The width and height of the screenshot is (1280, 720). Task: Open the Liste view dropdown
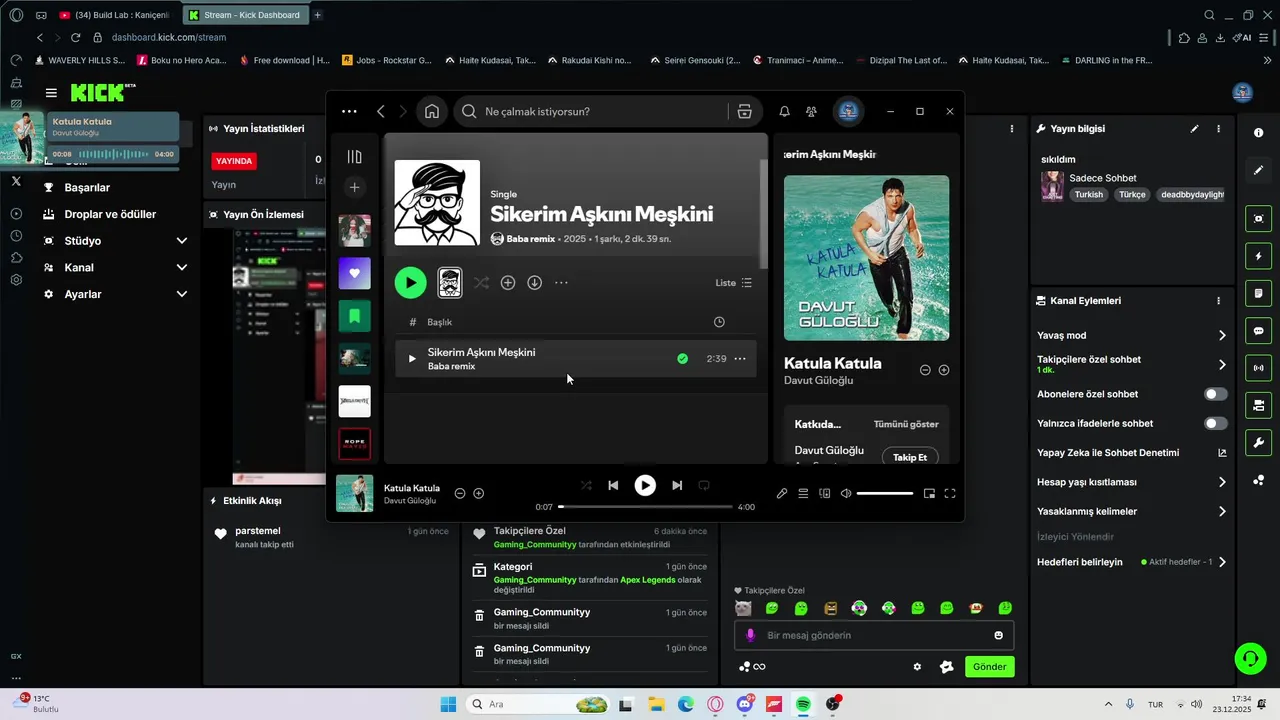tap(734, 283)
